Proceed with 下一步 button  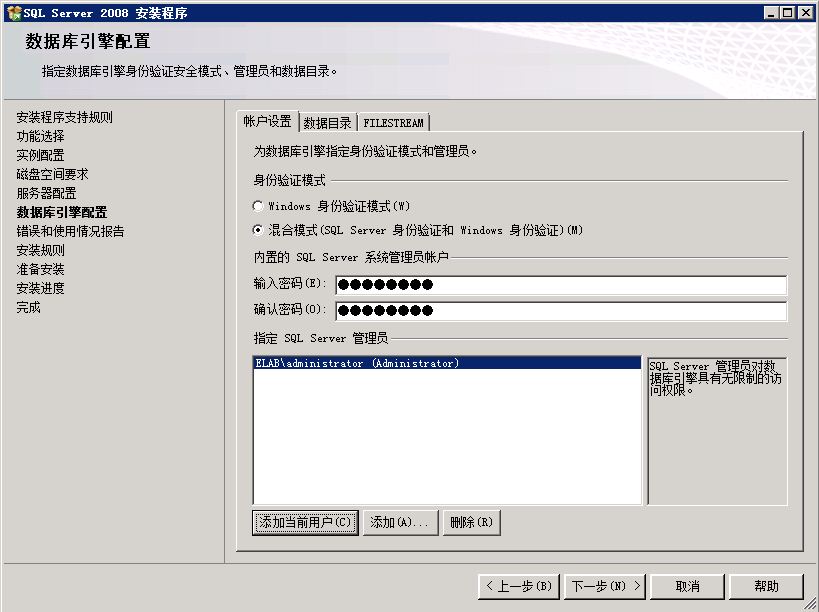click(x=604, y=586)
